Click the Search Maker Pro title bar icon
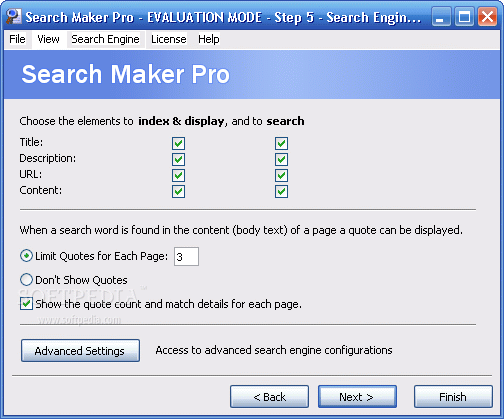The image size is (504, 419). (x=14, y=17)
